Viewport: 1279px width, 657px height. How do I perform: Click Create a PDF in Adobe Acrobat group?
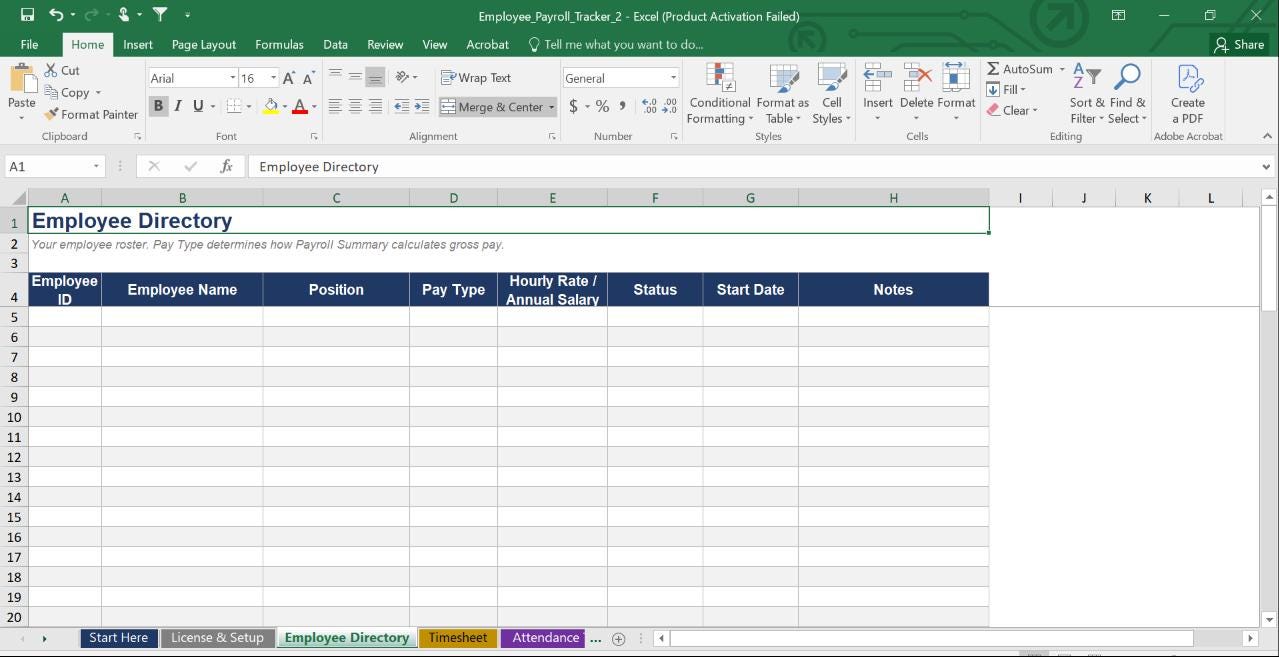click(x=1188, y=94)
